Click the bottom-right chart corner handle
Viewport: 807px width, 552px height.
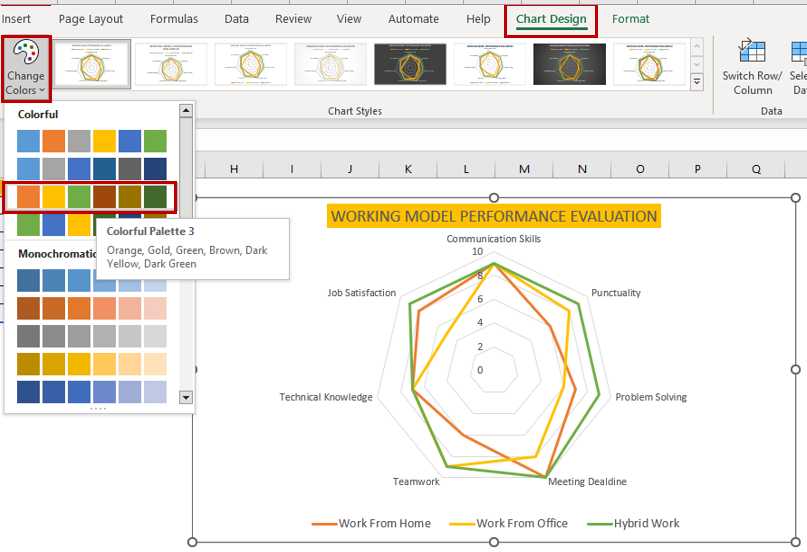795,542
